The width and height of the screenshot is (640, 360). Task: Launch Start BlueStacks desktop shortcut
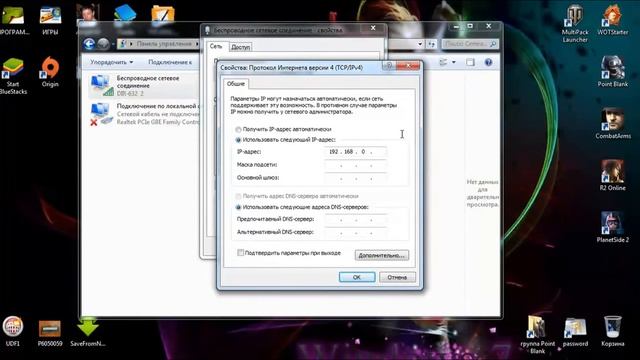pyautogui.click(x=13, y=76)
